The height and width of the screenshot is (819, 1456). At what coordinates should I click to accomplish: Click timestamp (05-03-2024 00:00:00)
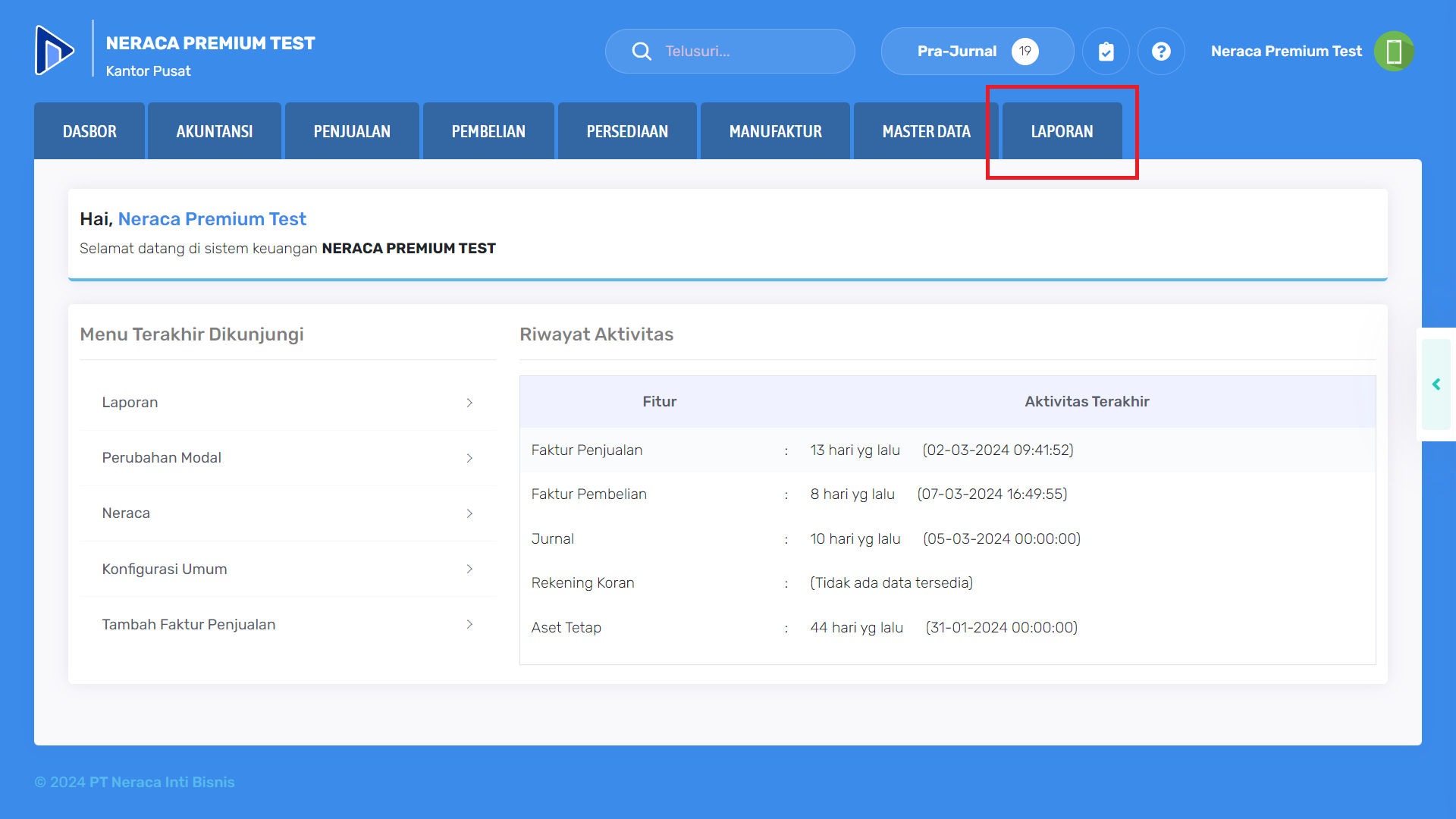tap(1002, 538)
